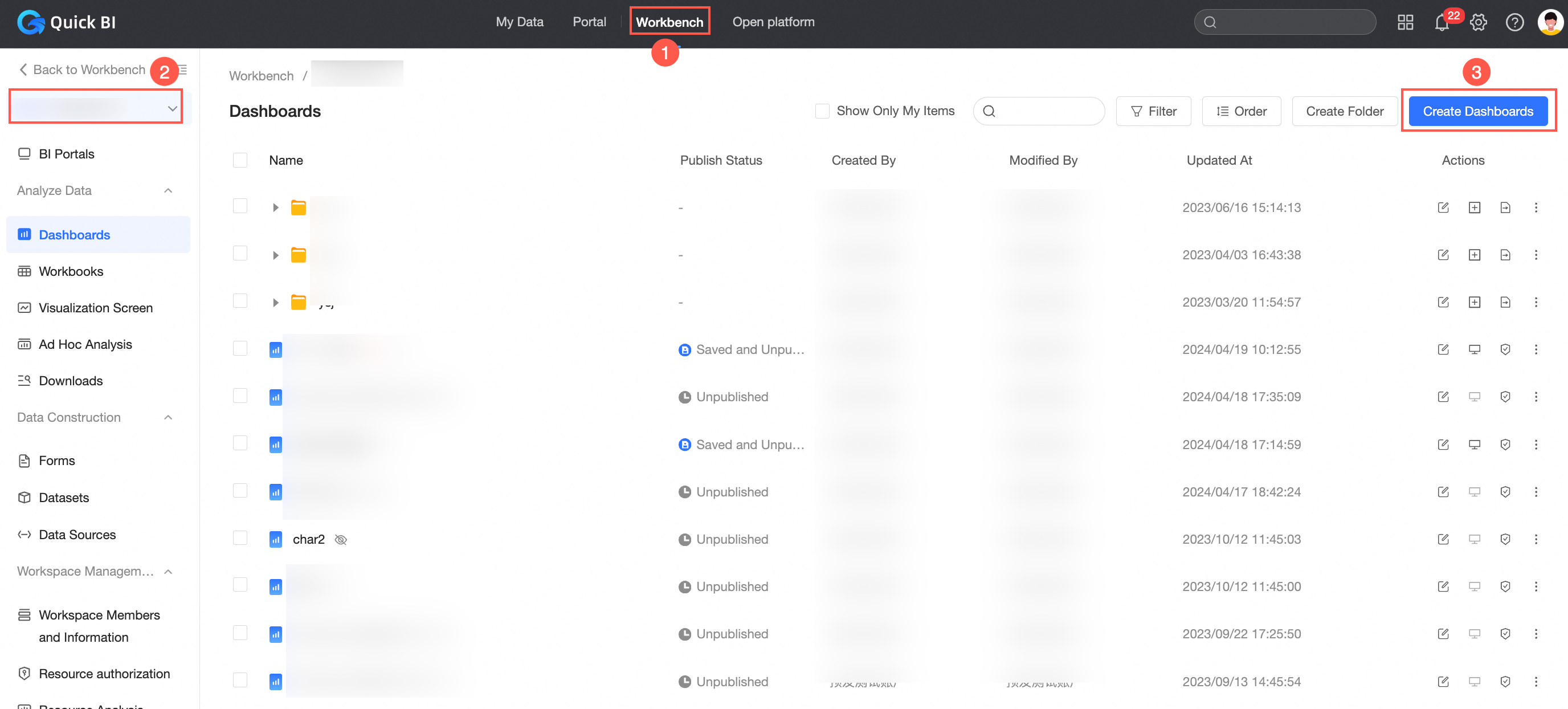The height and width of the screenshot is (709, 1568).
Task: Collapse the Analyze Data section
Action: (168, 191)
